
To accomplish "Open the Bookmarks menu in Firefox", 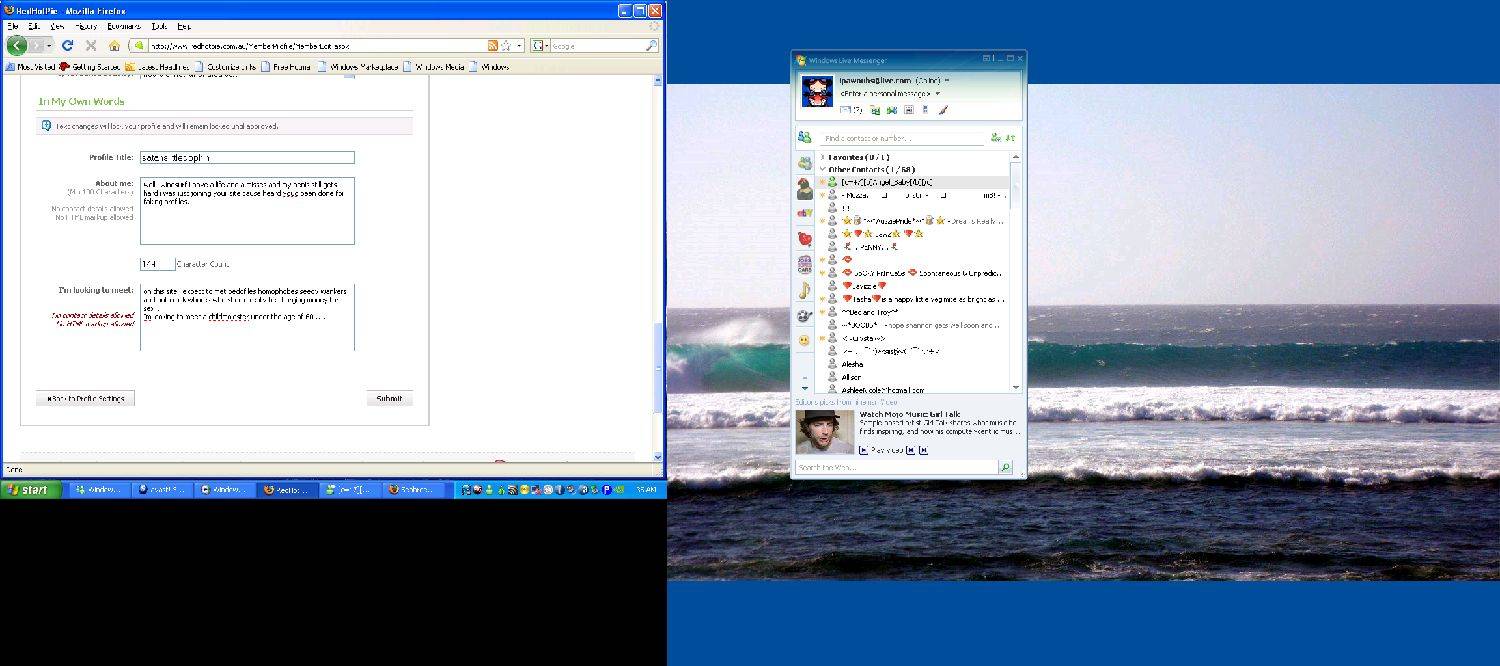I will pyautogui.click(x=124, y=26).
